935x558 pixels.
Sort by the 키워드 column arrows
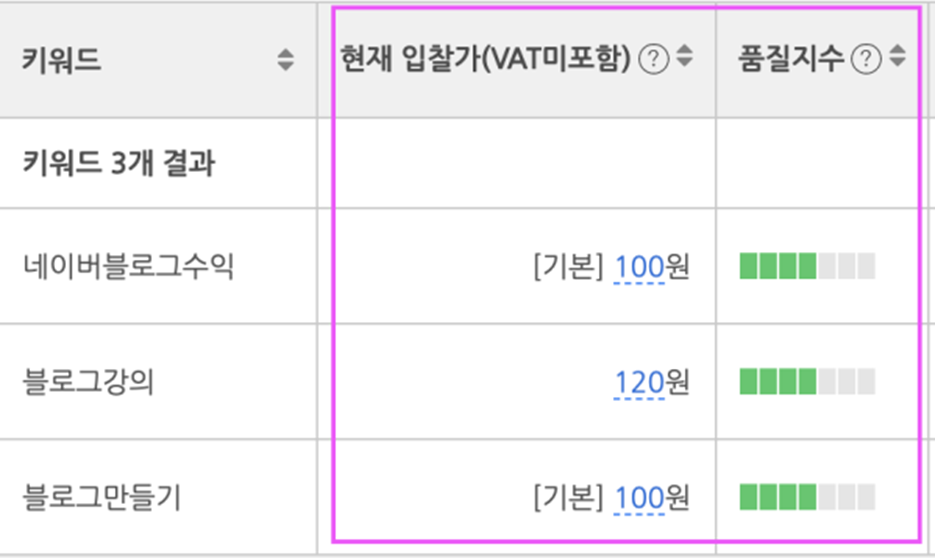coord(286,60)
